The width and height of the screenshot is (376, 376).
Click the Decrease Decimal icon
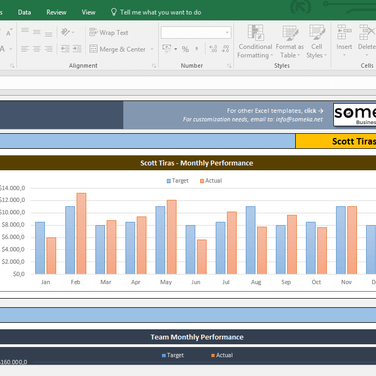click(x=225, y=49)
